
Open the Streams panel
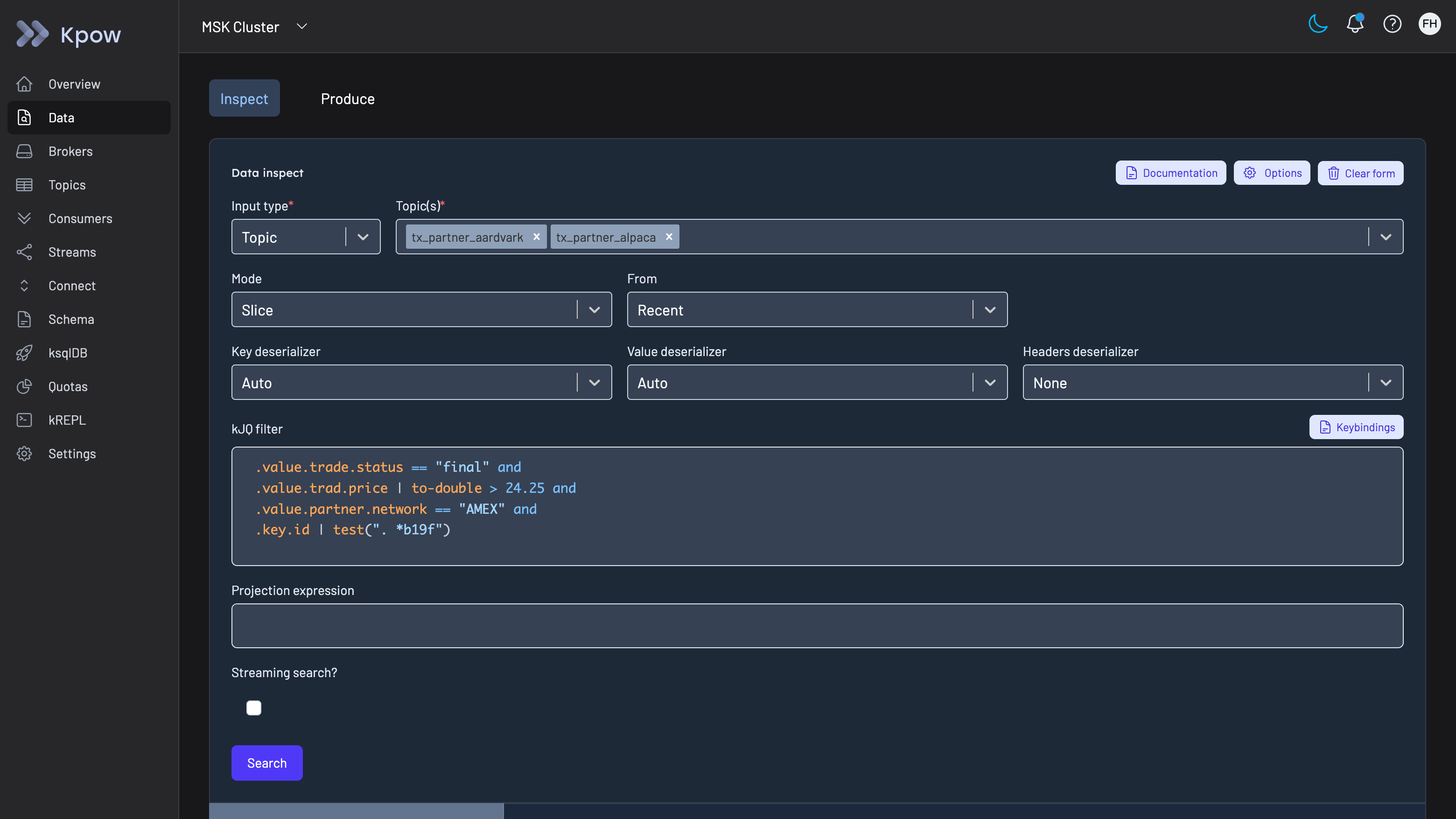point(72,252)
